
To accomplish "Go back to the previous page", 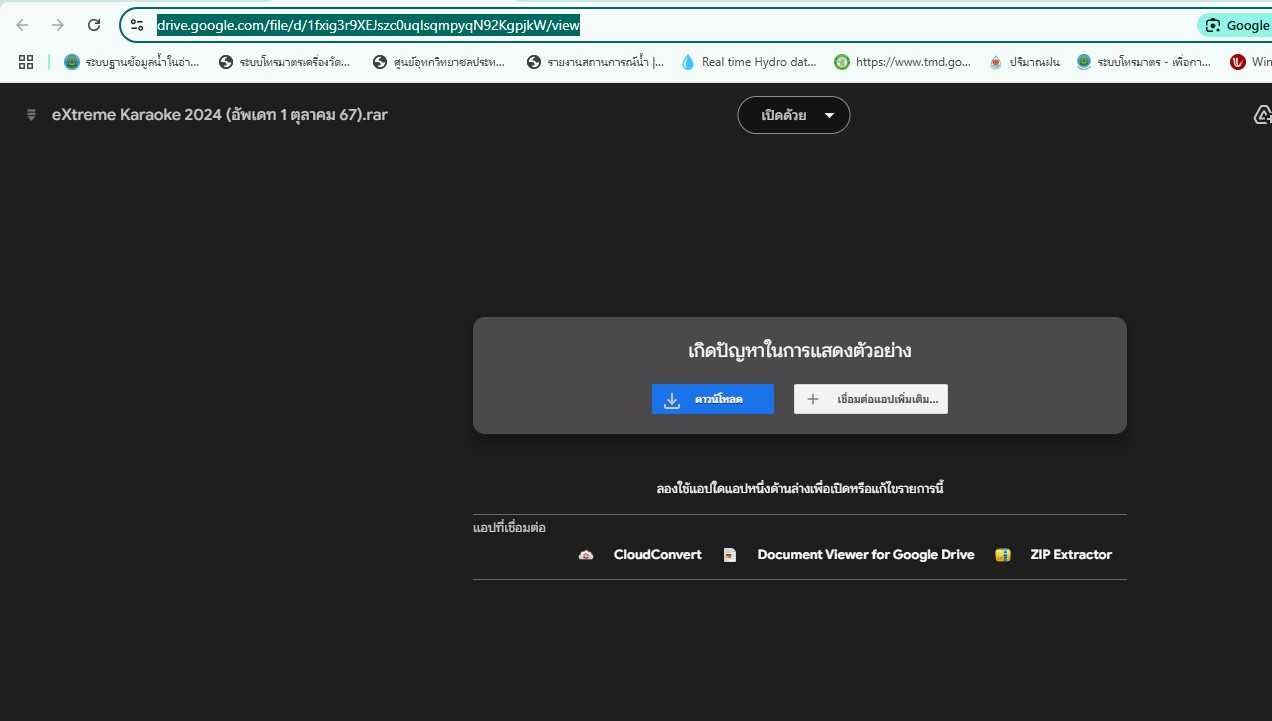I will coord(22,25).
